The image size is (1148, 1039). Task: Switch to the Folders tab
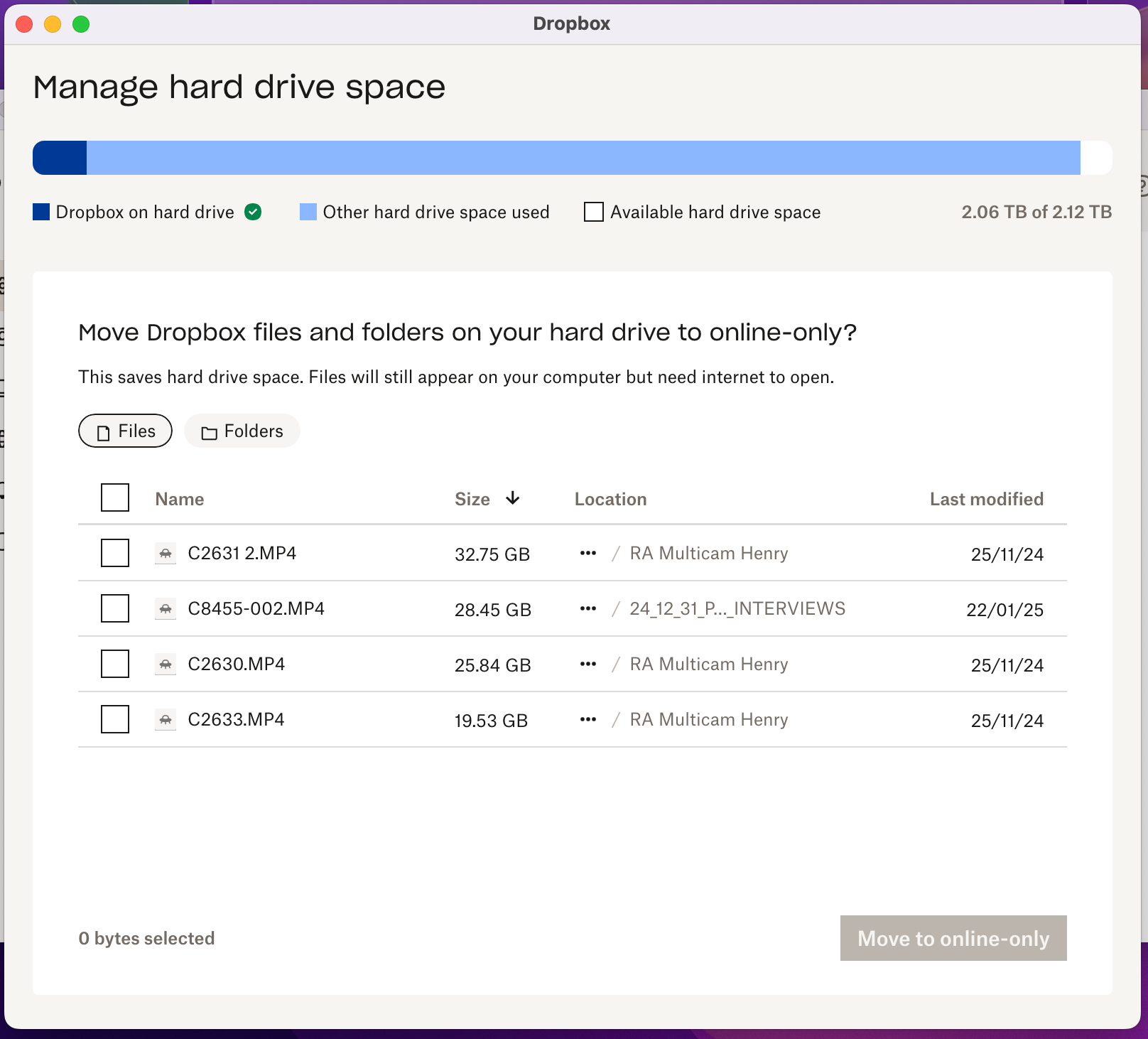tap(242, 431)
